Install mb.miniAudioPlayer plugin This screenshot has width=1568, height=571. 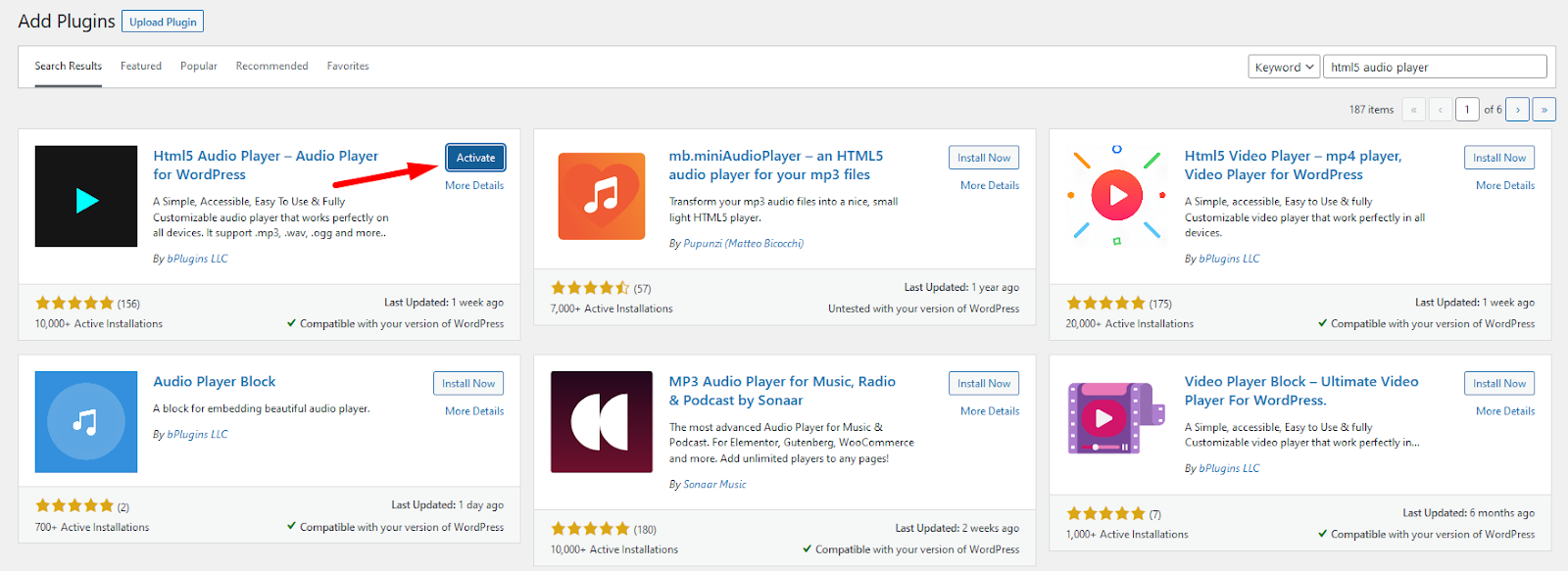(984, 158)
